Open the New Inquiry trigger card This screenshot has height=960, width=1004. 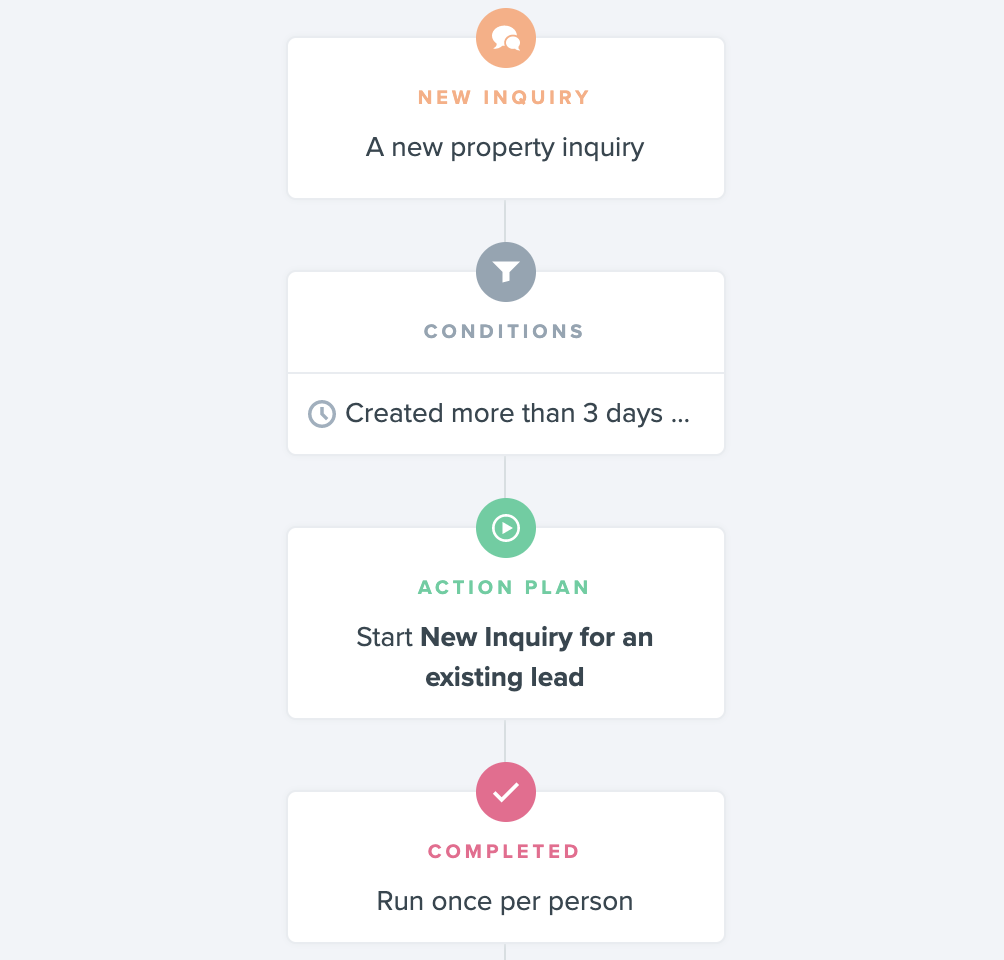point(506,118)
